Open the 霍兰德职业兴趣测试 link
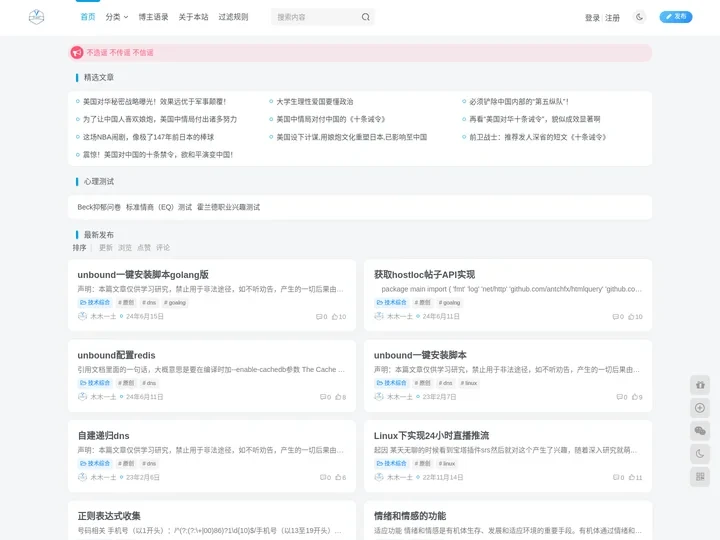 [228, 207]
